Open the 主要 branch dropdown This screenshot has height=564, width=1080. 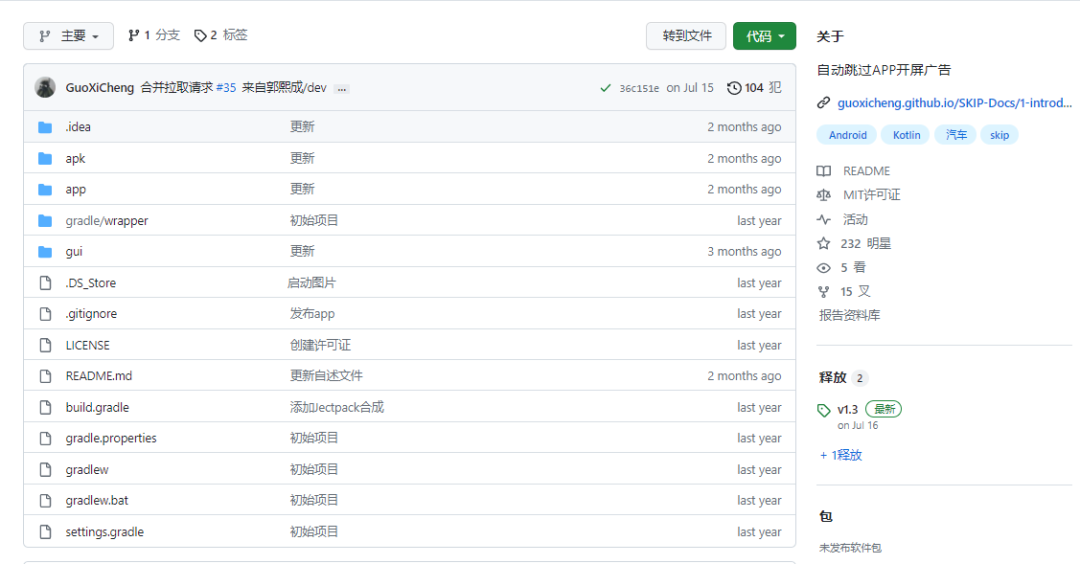(x=68, y=36)
